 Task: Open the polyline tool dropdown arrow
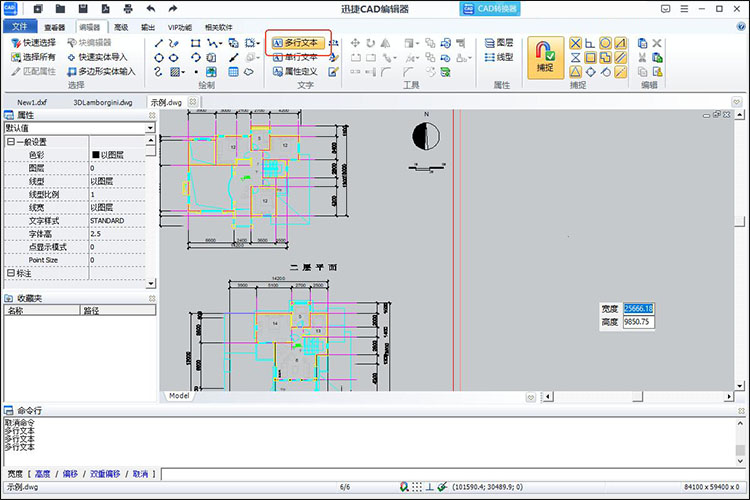click(x=221, y=44)
